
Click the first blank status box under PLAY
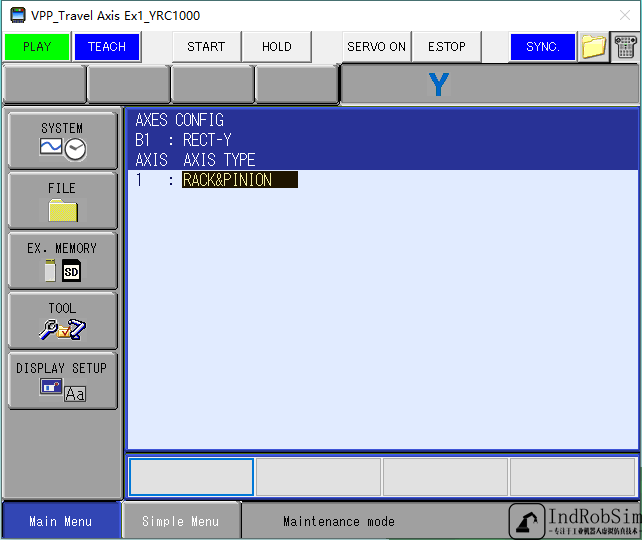click(44, 84)
